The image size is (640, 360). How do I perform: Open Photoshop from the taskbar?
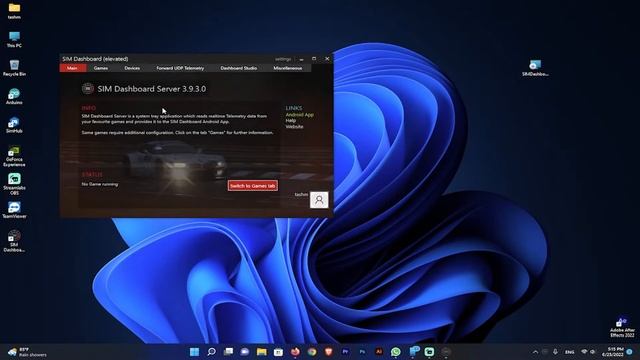pyautogui.click(x=362, y=351)
